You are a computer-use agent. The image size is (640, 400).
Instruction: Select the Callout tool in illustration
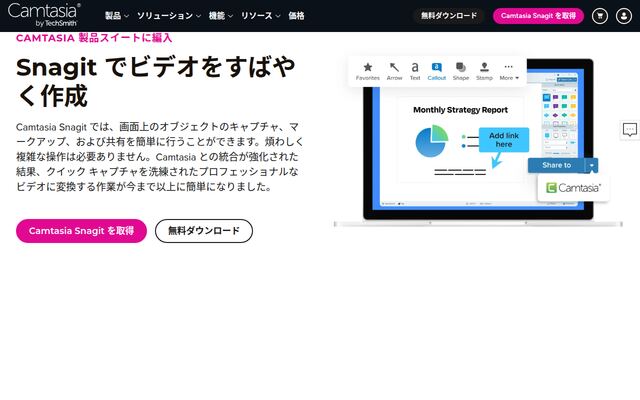pyautogui.click(x=437, y=71)
